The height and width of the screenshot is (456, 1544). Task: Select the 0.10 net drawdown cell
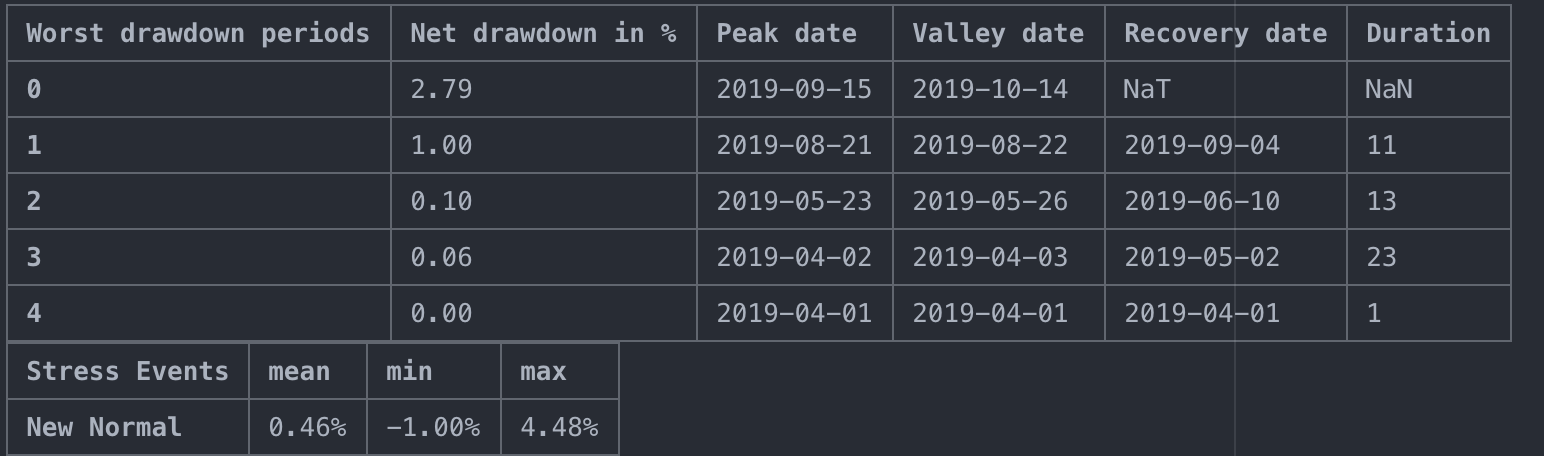[543, 201]
